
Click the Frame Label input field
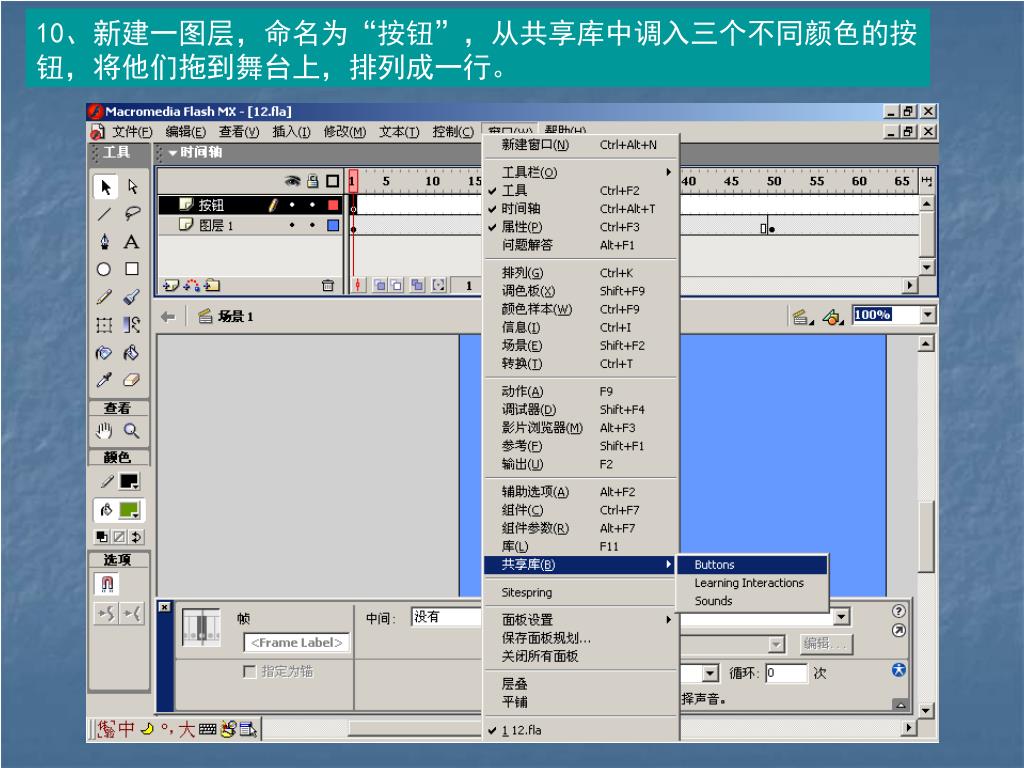[296, 643]
